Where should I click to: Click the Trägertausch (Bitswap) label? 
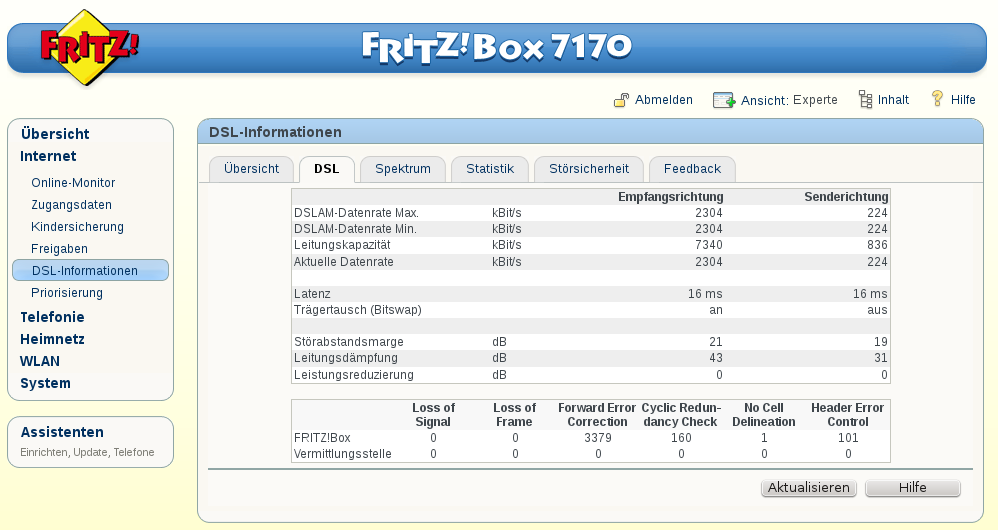pos(358,310)
